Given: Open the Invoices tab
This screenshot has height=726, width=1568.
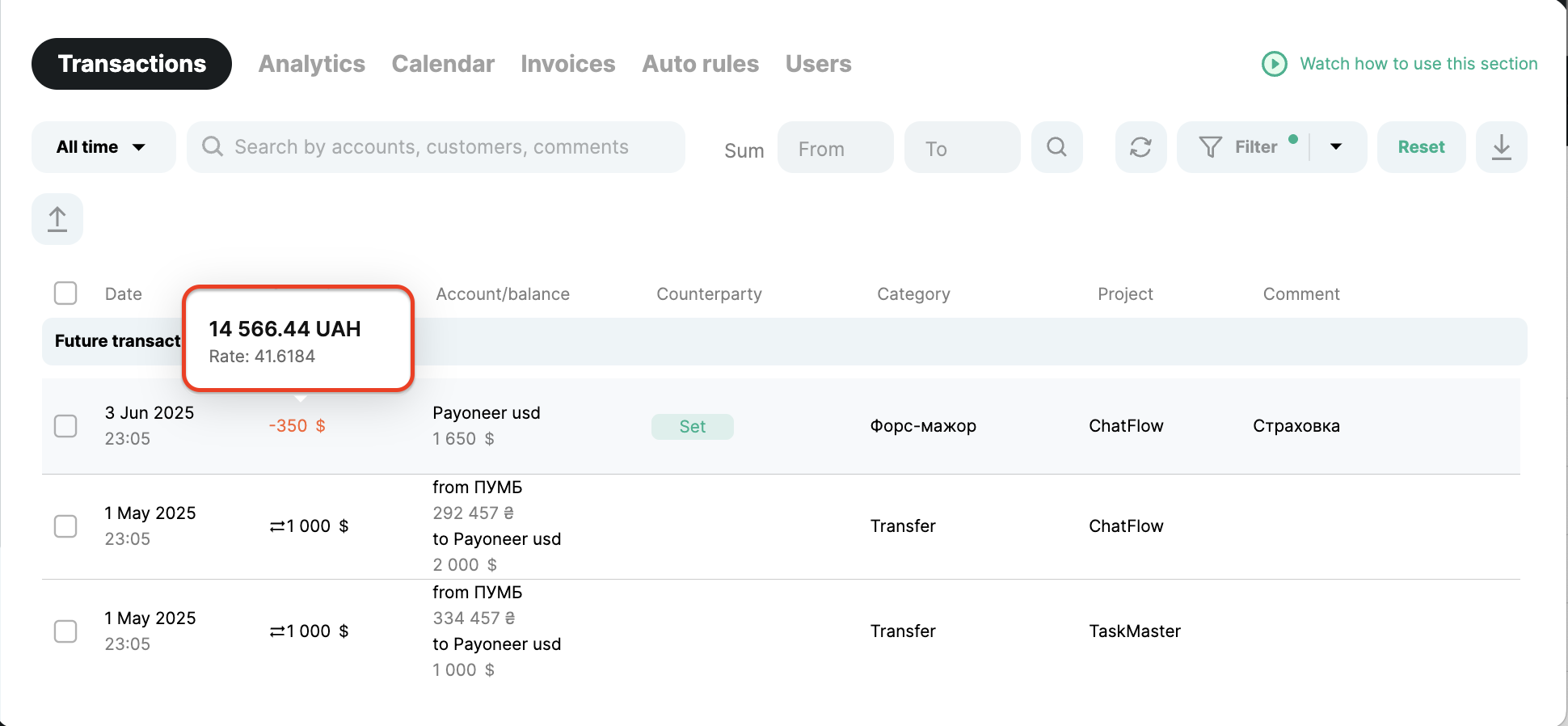Looking at the screenshot, I should [567, 64].
